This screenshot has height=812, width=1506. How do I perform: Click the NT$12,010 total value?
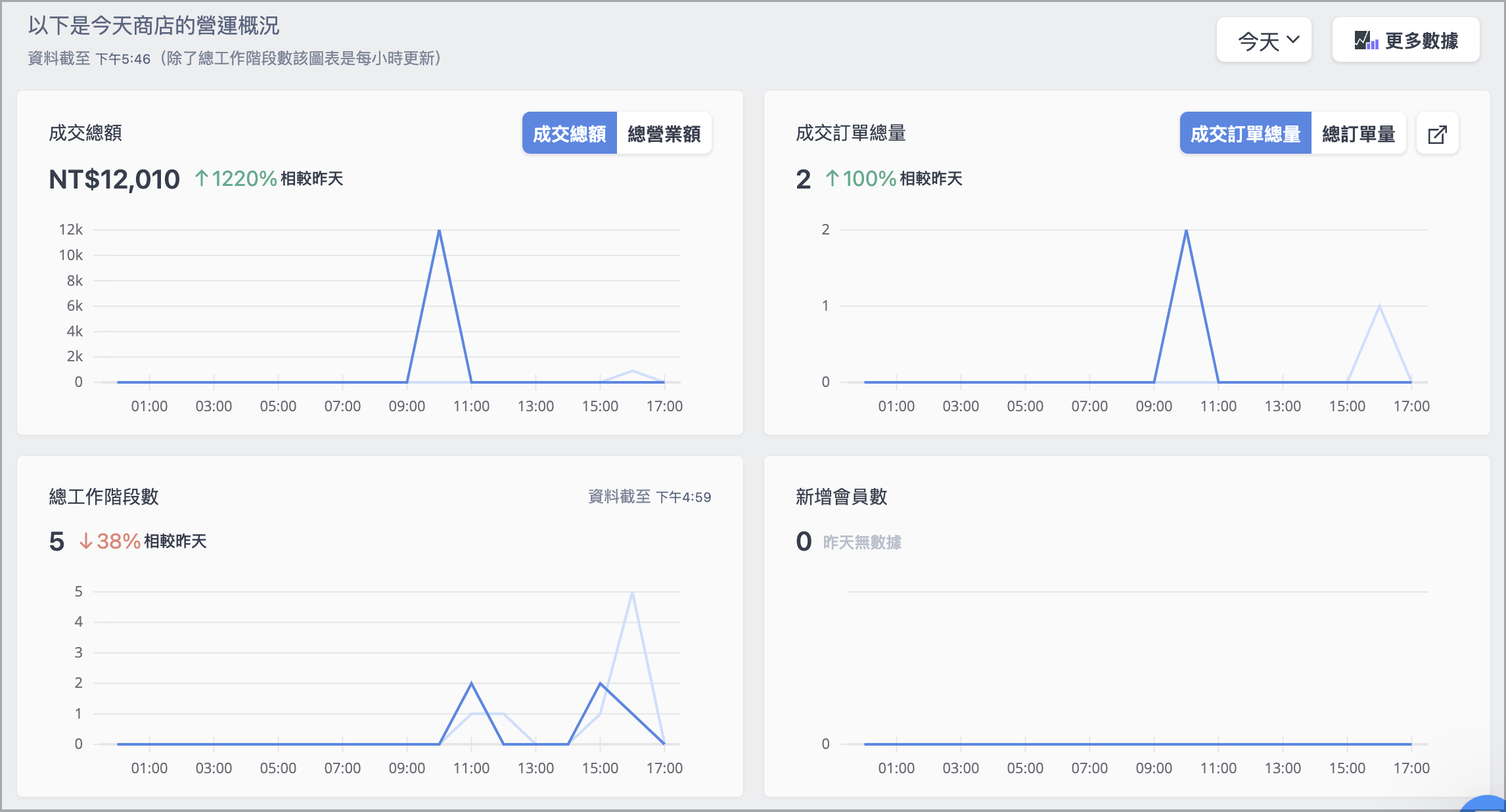point(114,179)
